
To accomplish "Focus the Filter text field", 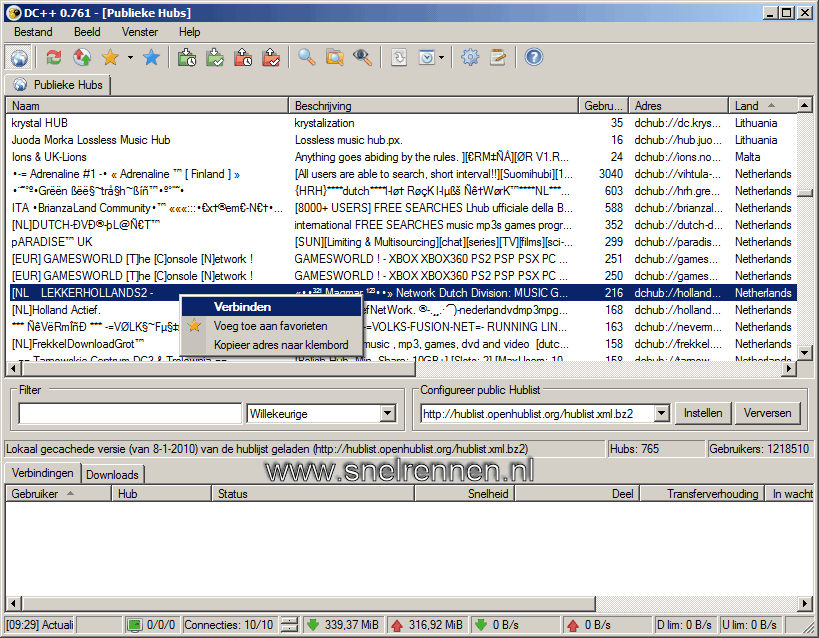I will click(x=130, y=413).
